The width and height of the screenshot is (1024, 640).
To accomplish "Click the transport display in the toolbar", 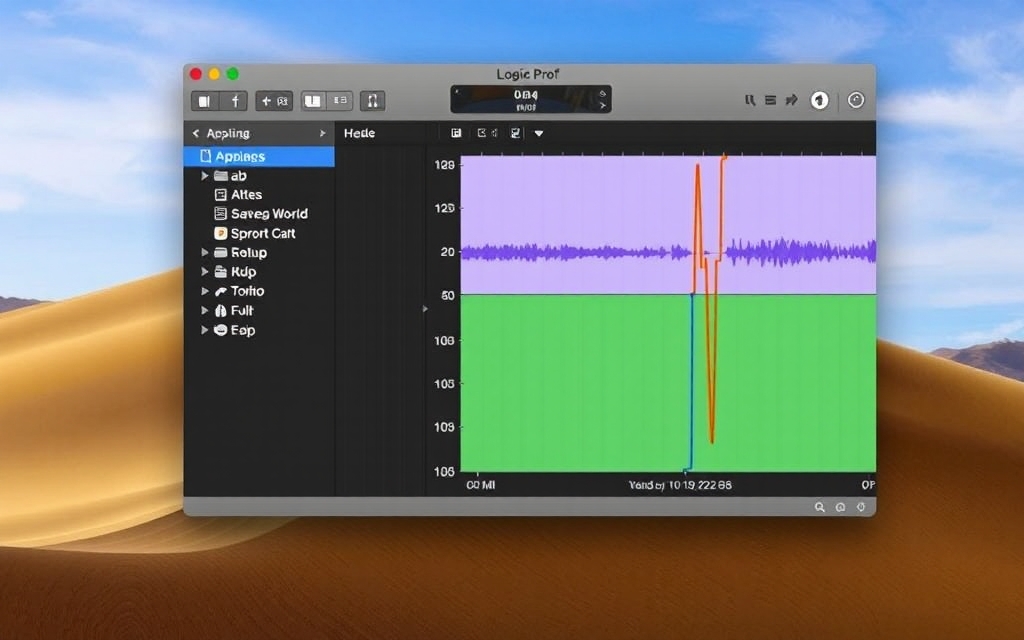I will 530,99.
